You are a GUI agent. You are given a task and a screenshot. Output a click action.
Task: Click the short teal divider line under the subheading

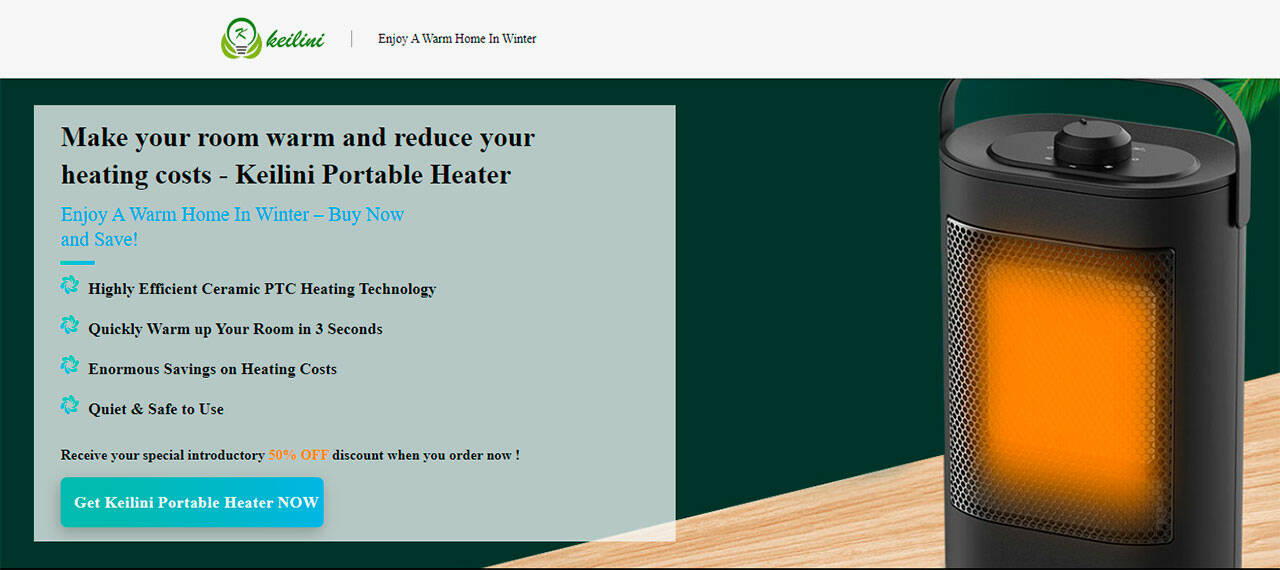[78, 263]
